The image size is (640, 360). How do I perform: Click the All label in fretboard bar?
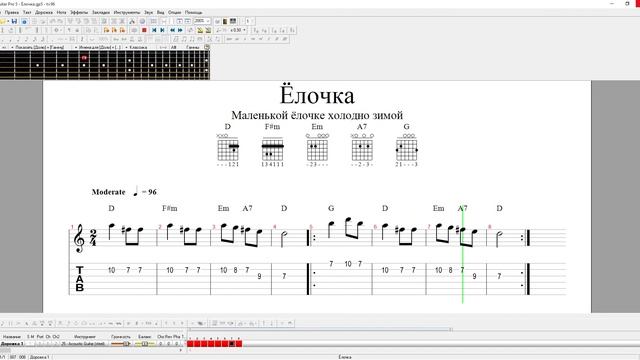point(173,47)
